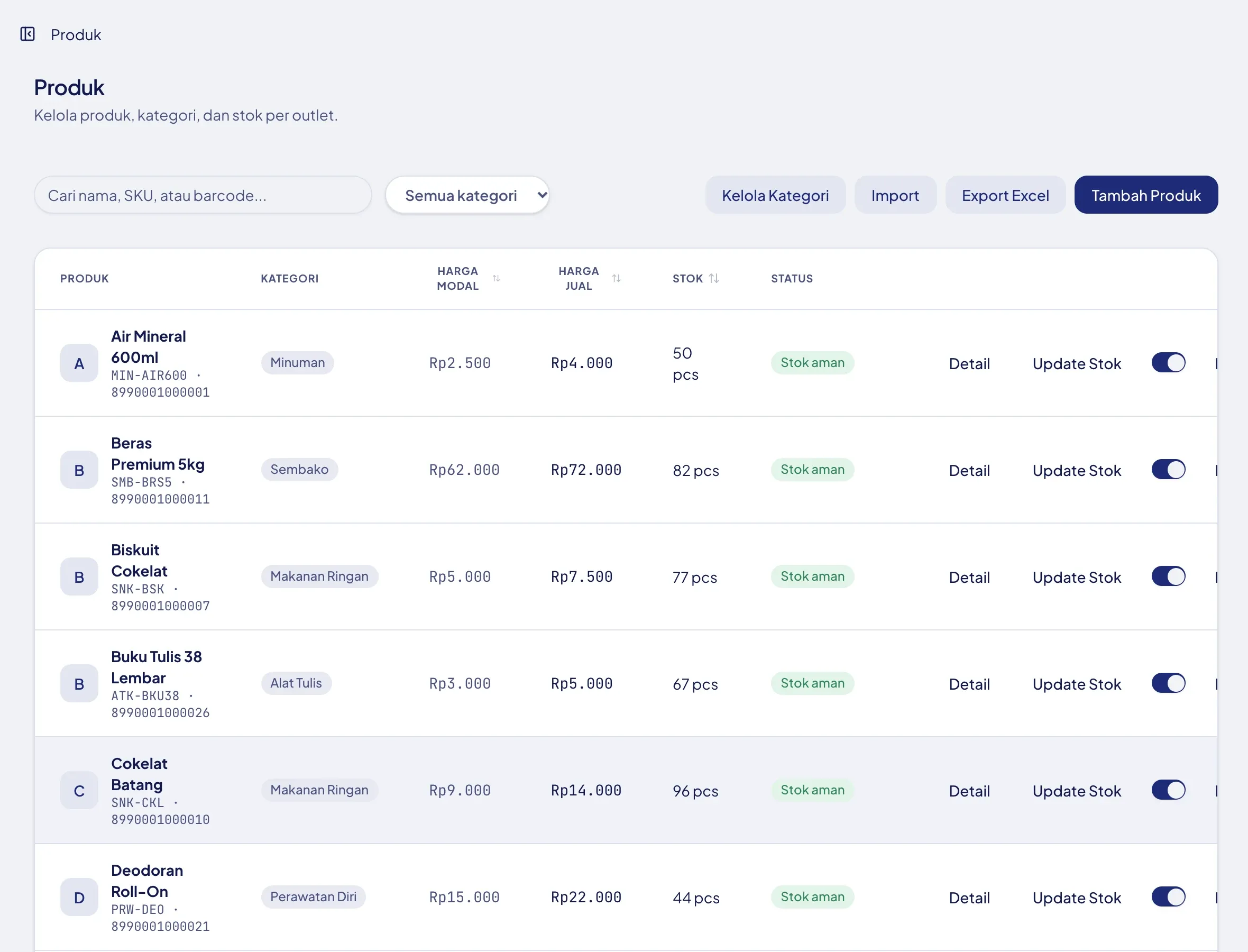Screen dimensions: 1248x952
Task: Toggle active switch for Air Mineral 600ml
Action: (x=1168, y=363)
